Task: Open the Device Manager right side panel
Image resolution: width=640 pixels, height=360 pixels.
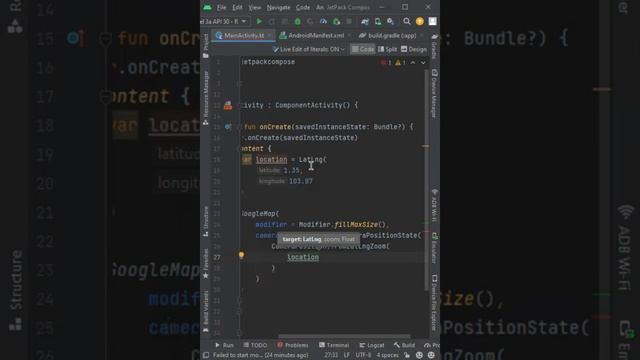Action: click(x=435, y=94)
